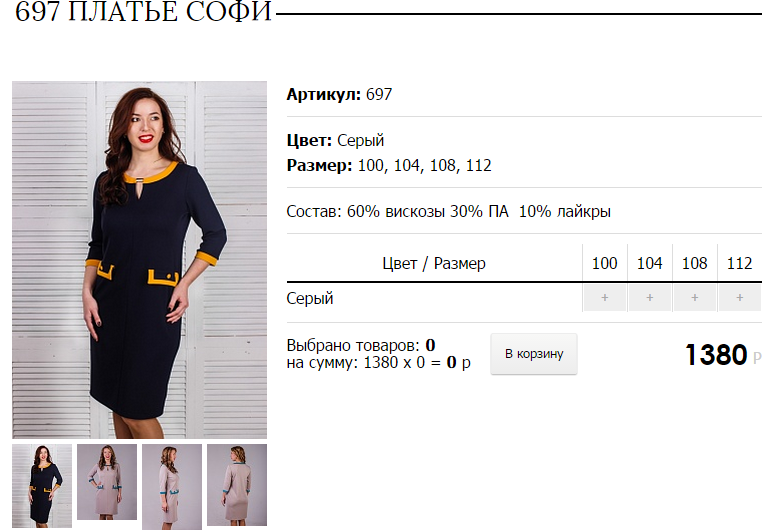Select the second thumbnail of the beige dress, front view
Screen dimensions: 782x530
click(x=107, y=482)
